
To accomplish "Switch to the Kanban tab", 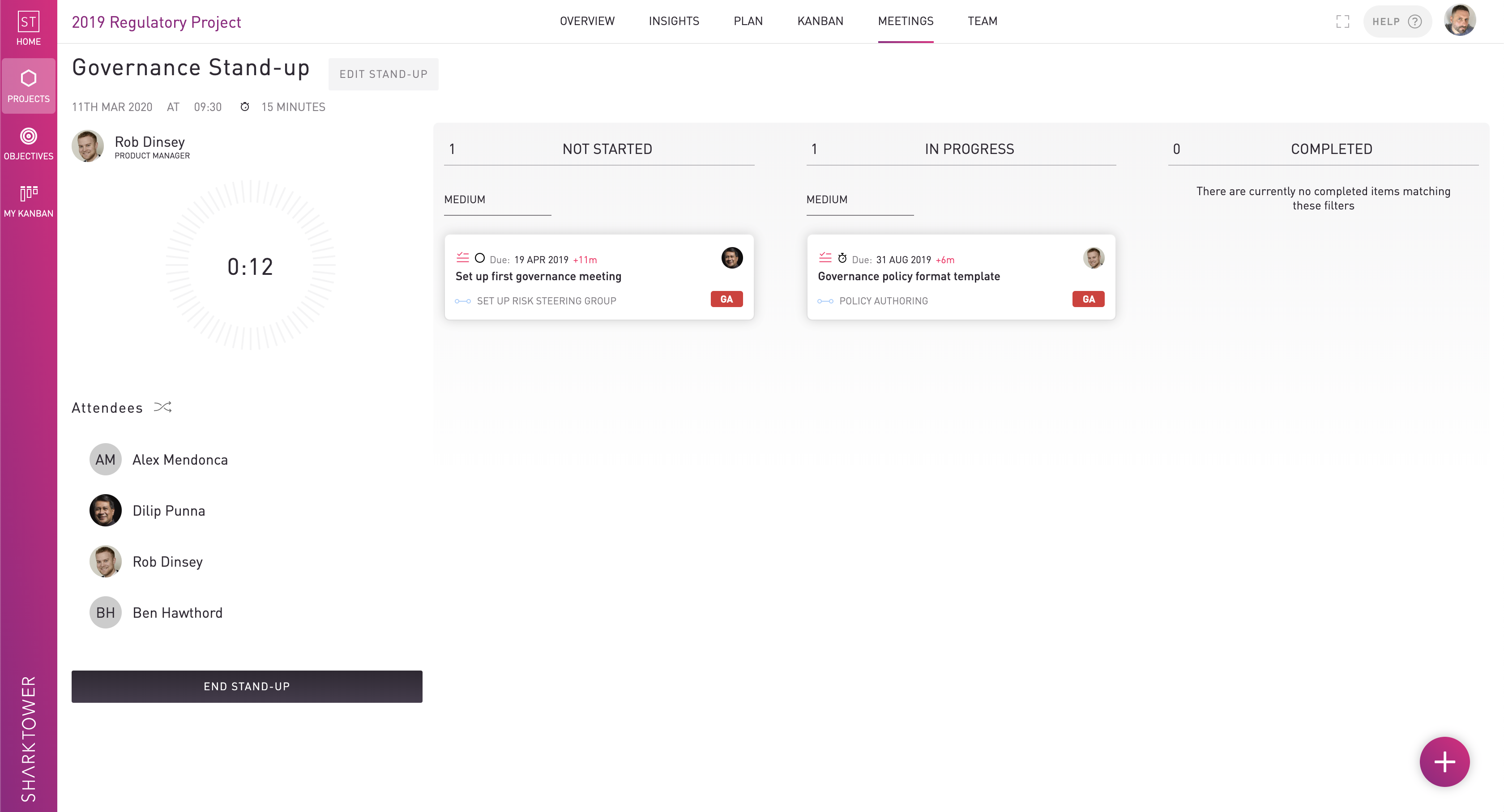I will pos(820,21).
